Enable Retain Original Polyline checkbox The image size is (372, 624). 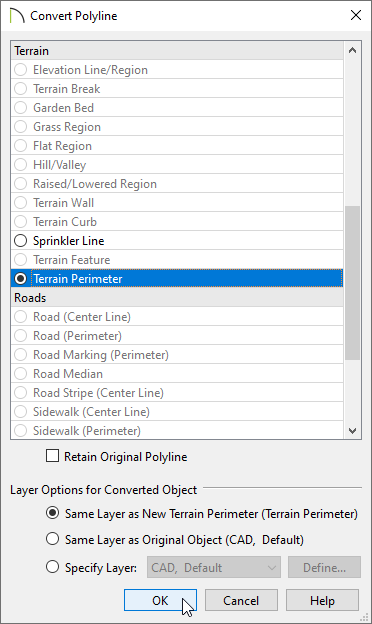coord(53,456)
